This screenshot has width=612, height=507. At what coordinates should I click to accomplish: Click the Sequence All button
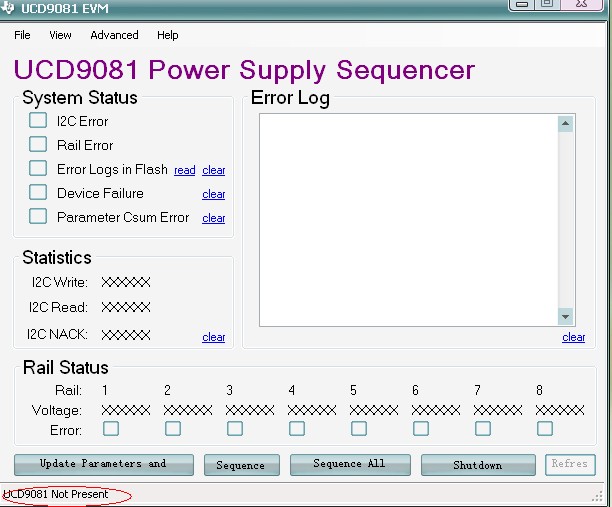(x=350, y=464)
